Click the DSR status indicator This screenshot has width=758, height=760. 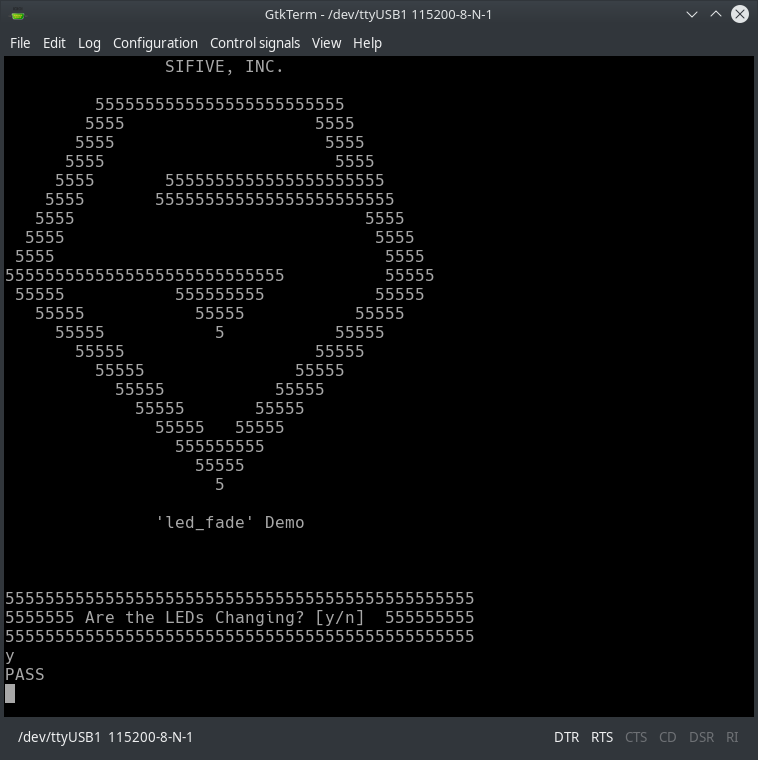(x=701, y=737)
